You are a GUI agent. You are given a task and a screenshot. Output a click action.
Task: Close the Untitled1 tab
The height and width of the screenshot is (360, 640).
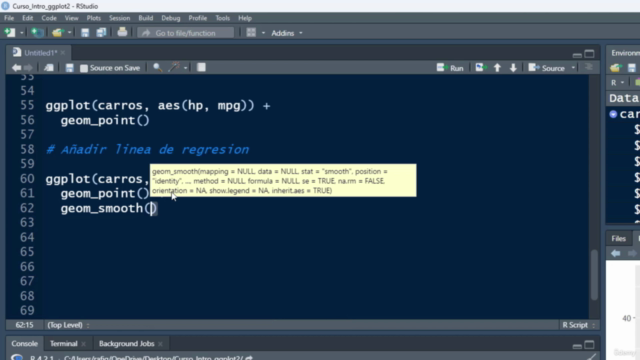(63, 53)
